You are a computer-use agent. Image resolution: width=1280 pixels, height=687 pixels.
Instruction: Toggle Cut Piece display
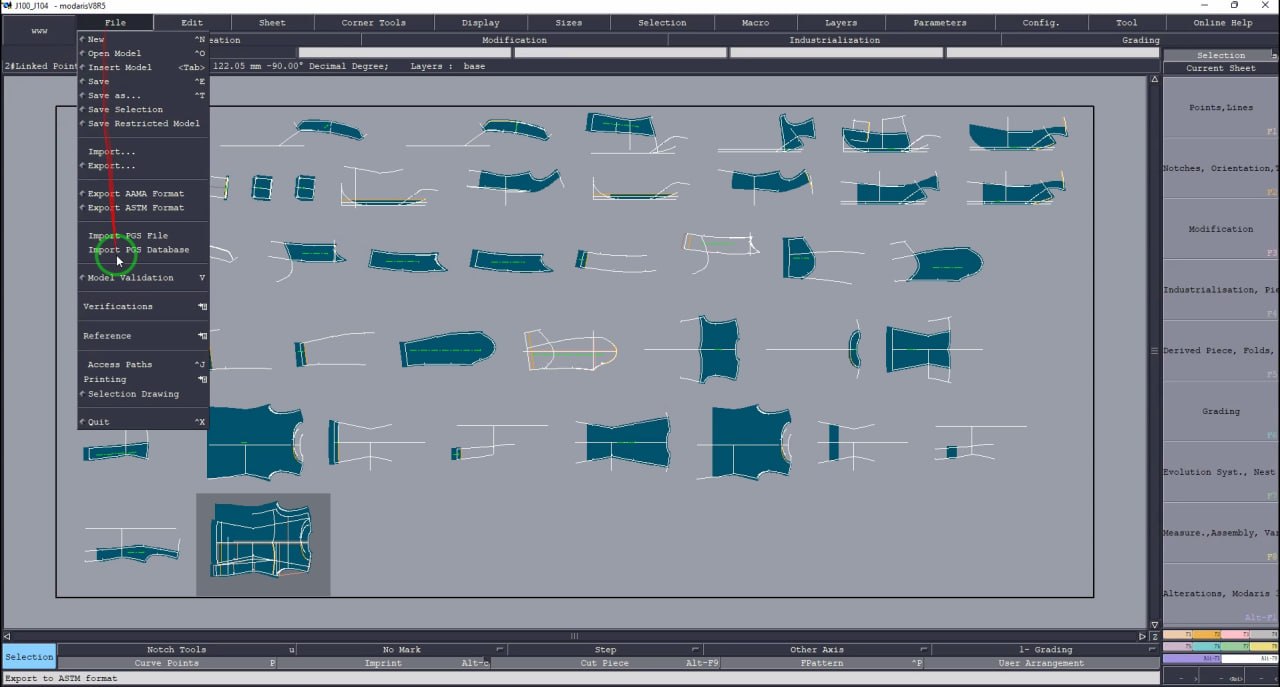click(605, 663)
